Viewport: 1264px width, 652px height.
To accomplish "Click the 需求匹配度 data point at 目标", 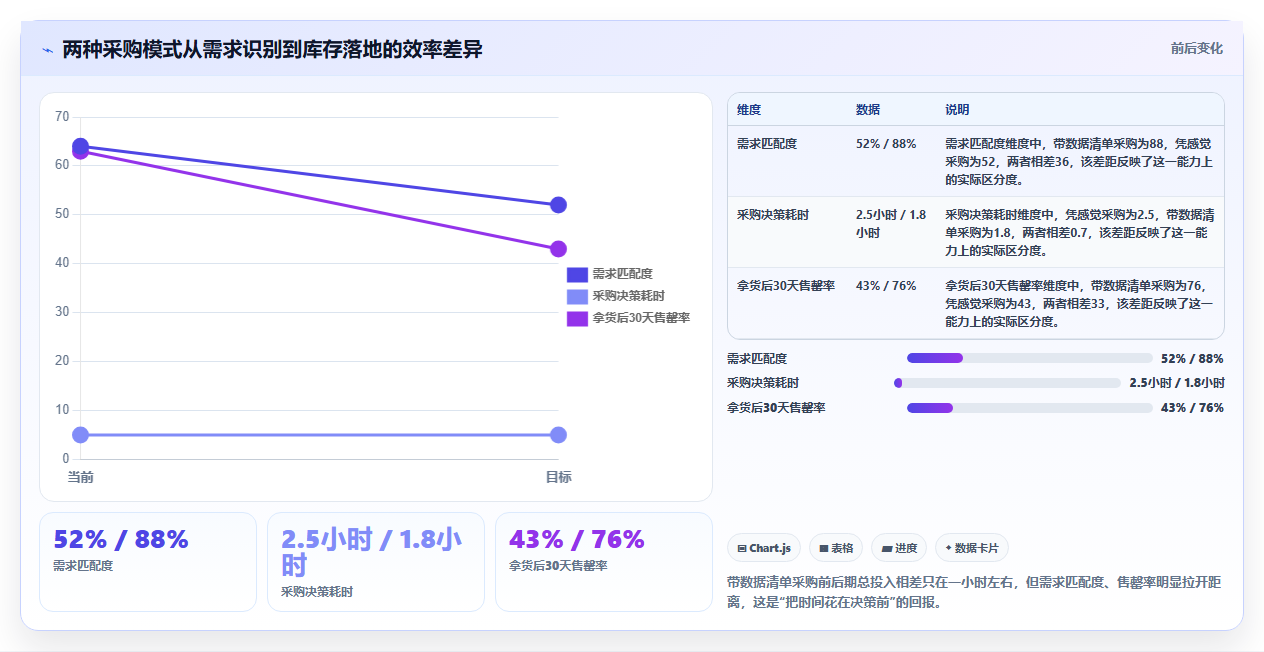I will [x=558, y=205].
